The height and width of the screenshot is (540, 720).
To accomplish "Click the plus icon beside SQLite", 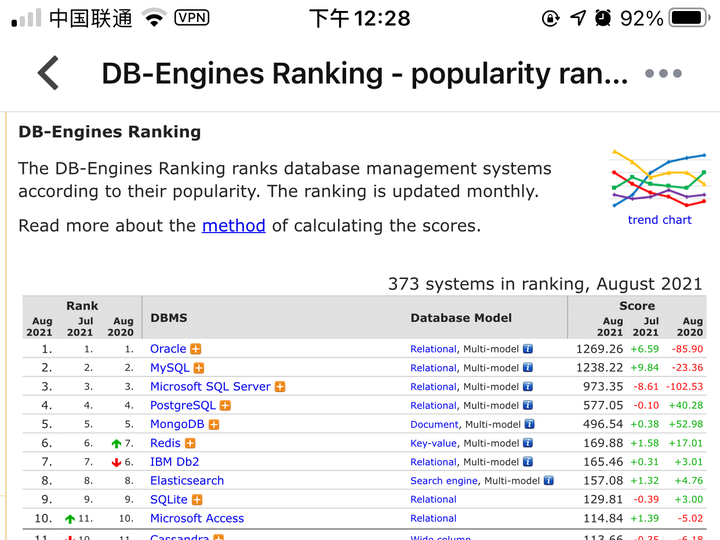I will tap(197, 500).
